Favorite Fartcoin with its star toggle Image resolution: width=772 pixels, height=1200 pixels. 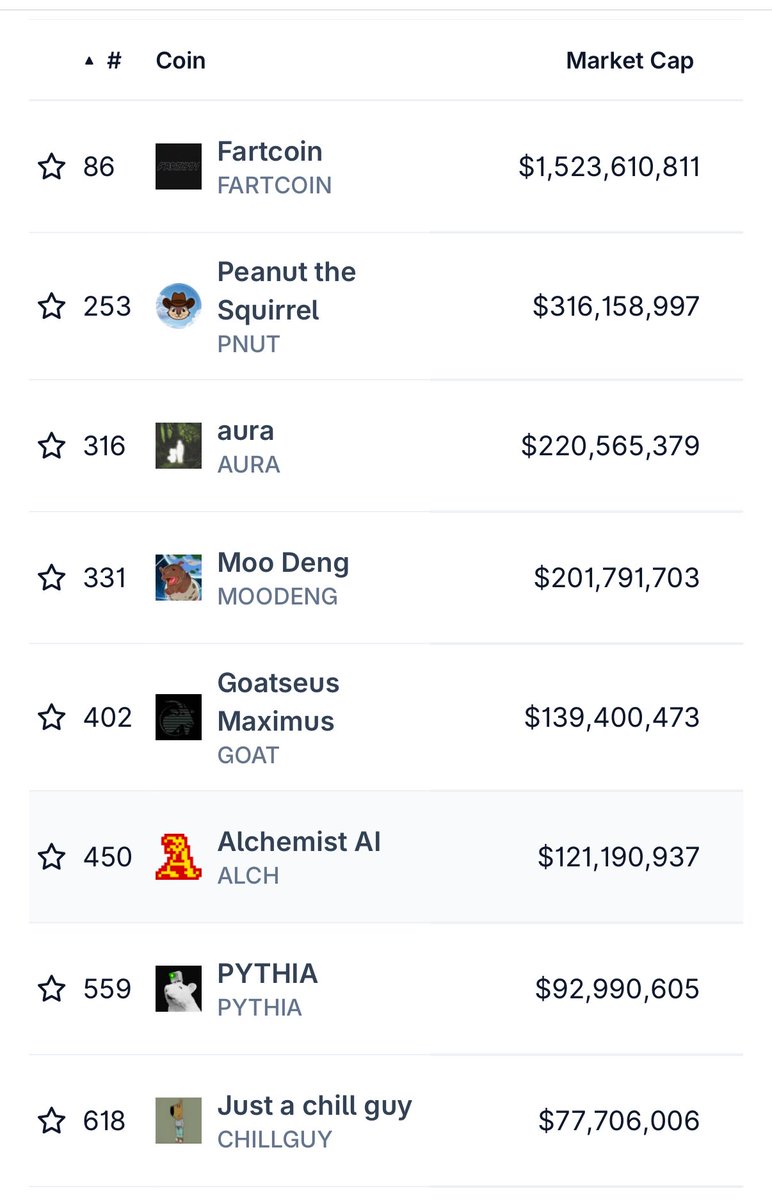pyautogui.click(x=51, y=166)
